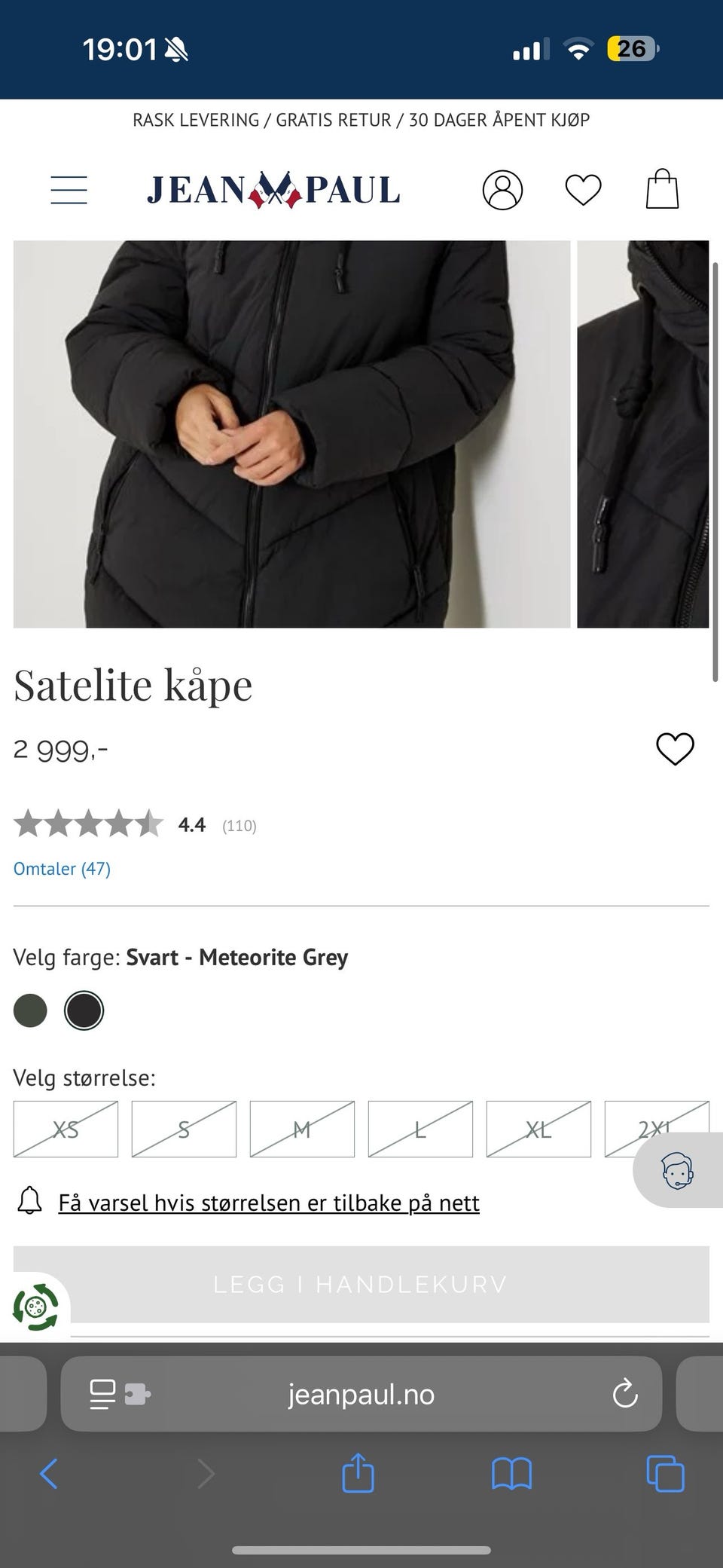The width and height of the screenshot is (723, 1568).
Task: Open the hamburger navigation menu
Action: (69, 189)
